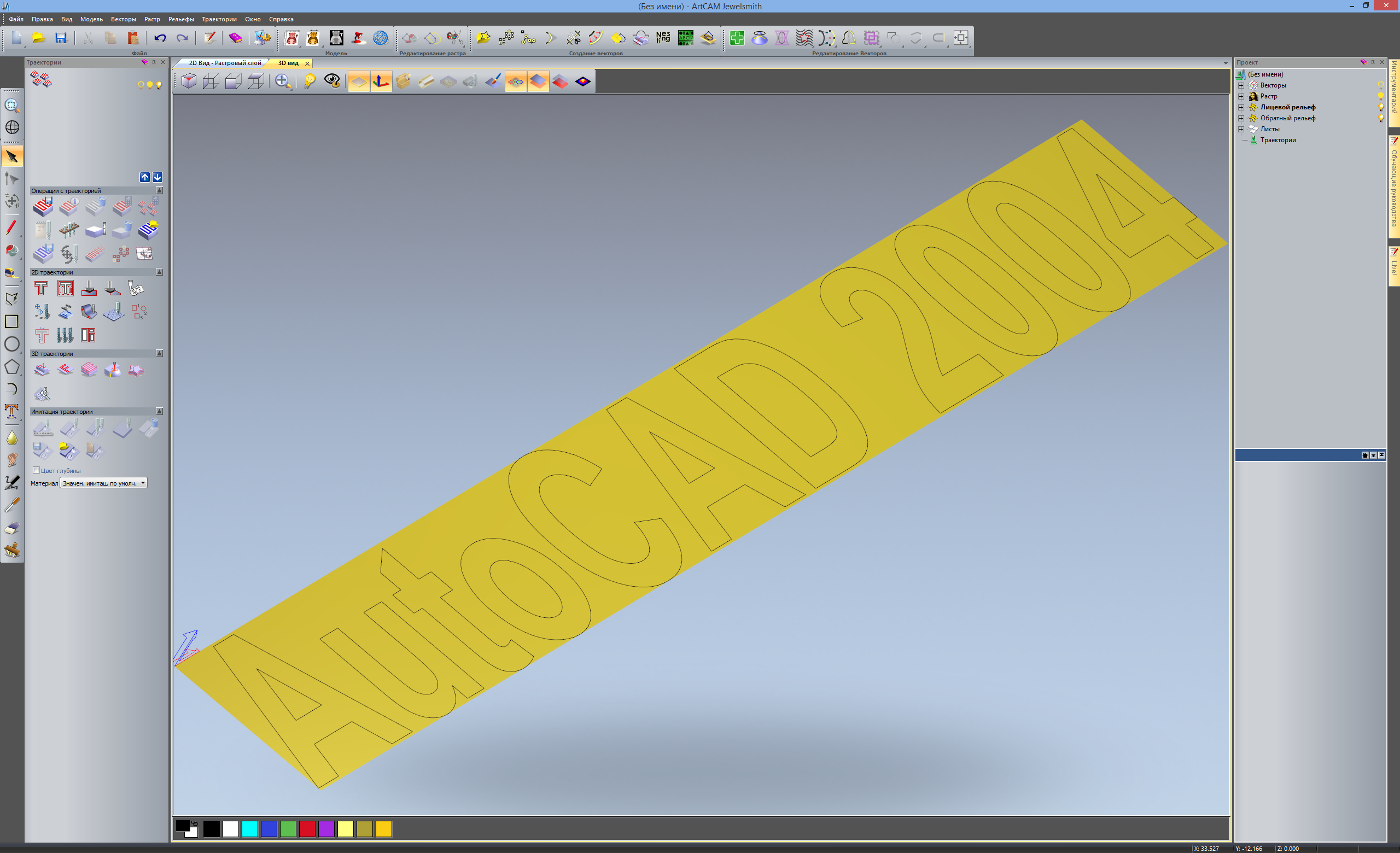Viewport: 1400px width, 853px height.
Task: Select the Rectangle vector tool
Action: point(11,322)
